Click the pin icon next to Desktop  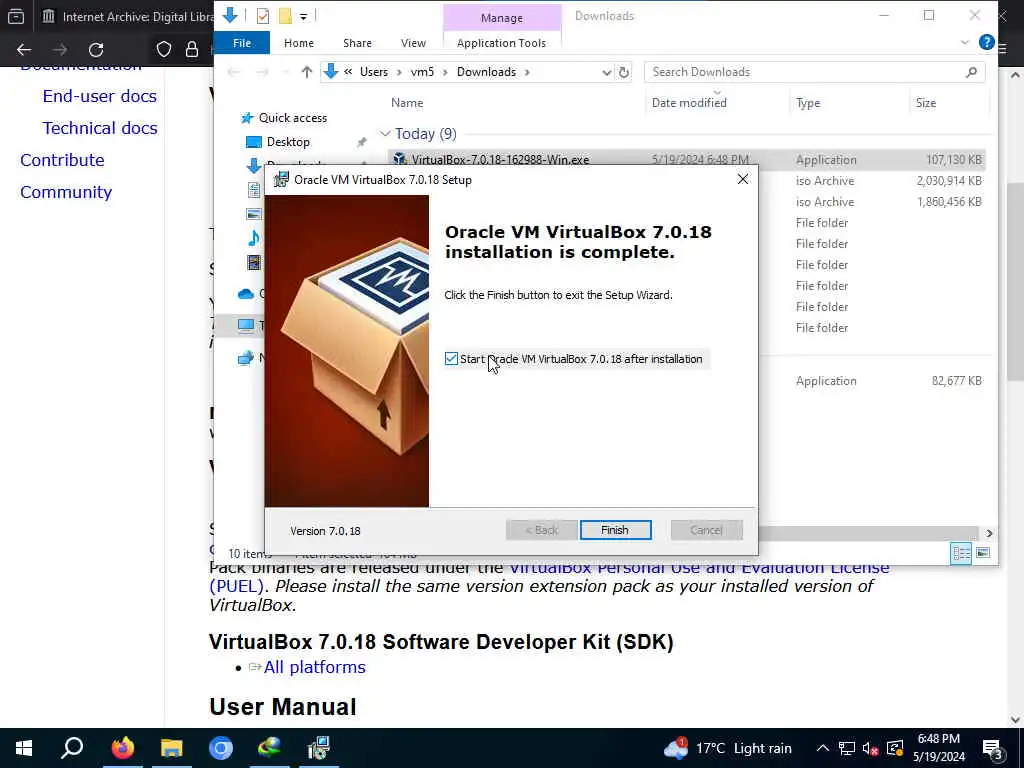(361, 142)
